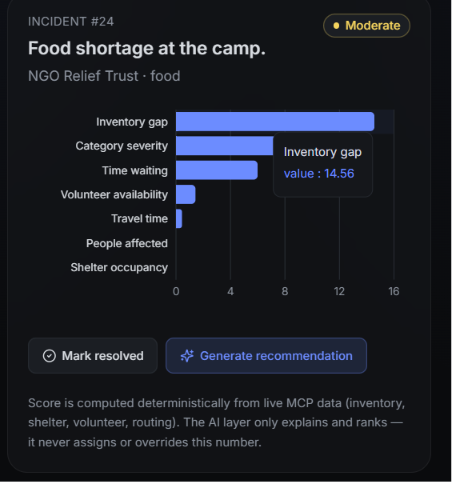Click the INCIDENT #24 label
The height and width of the screenshot is (482, 452).
point(71,22)
